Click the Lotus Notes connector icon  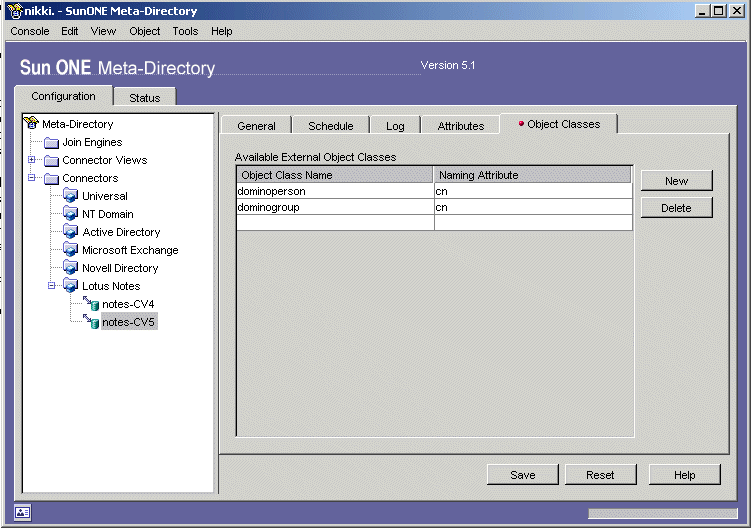click(x=71, y=285)
